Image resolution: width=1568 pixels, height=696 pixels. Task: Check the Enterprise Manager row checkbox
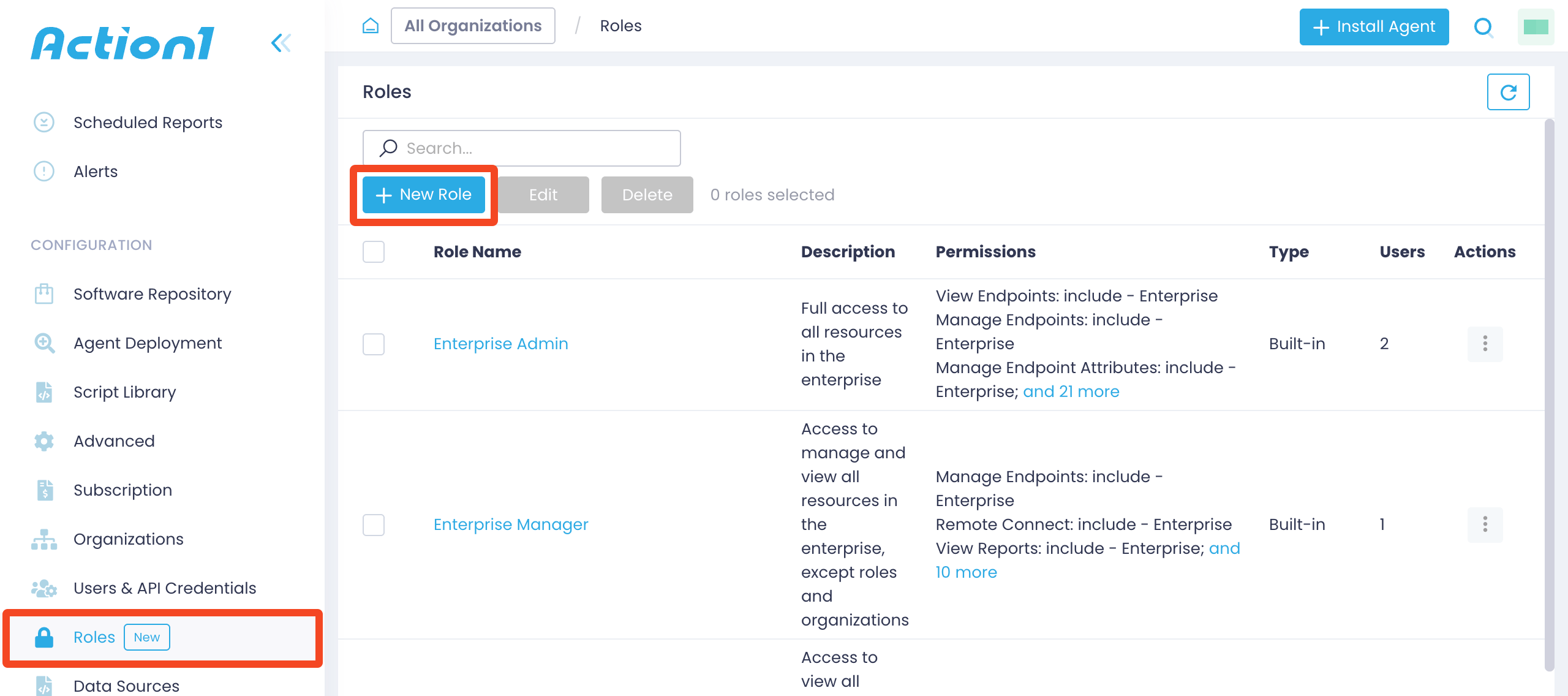(x=374, y=524)
